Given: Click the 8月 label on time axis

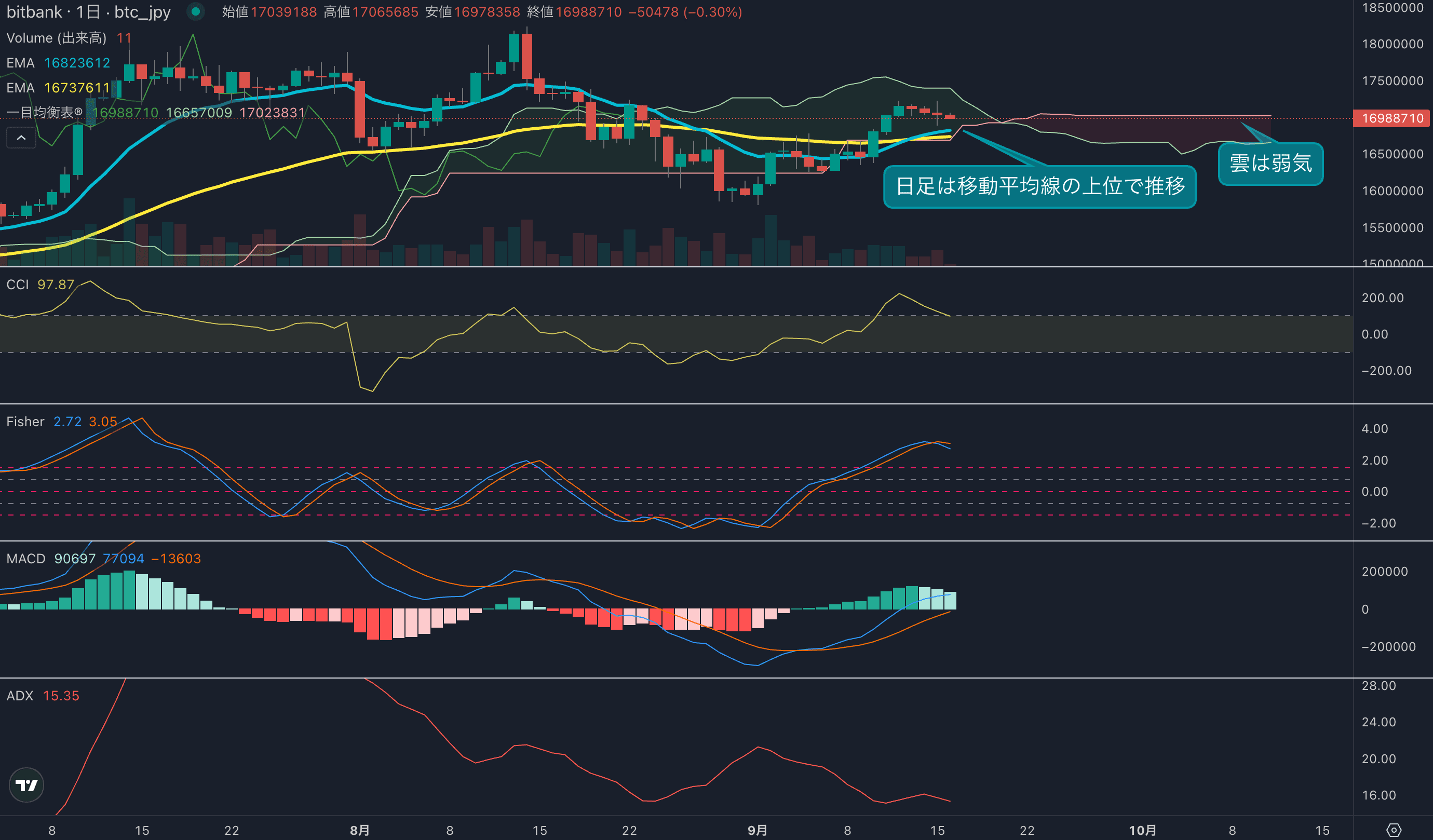Looking at the screenshot, I should (359, 830).
